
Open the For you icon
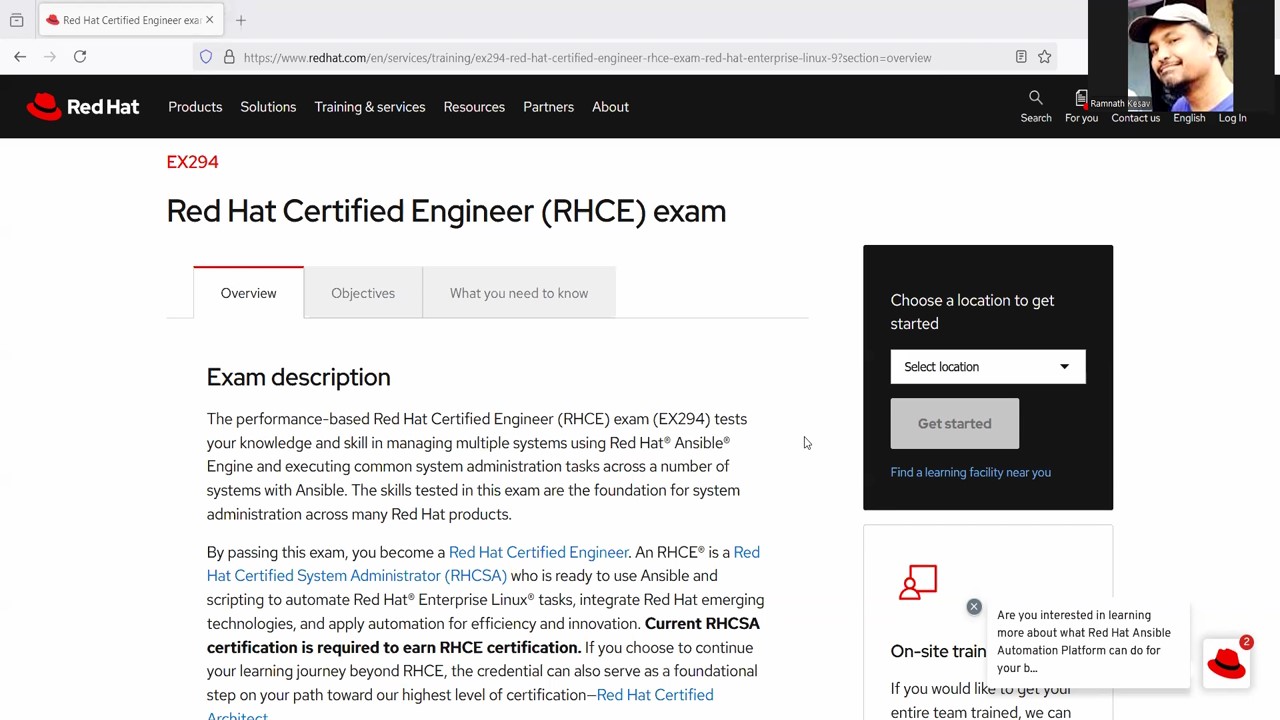(x=1081, y=97)
